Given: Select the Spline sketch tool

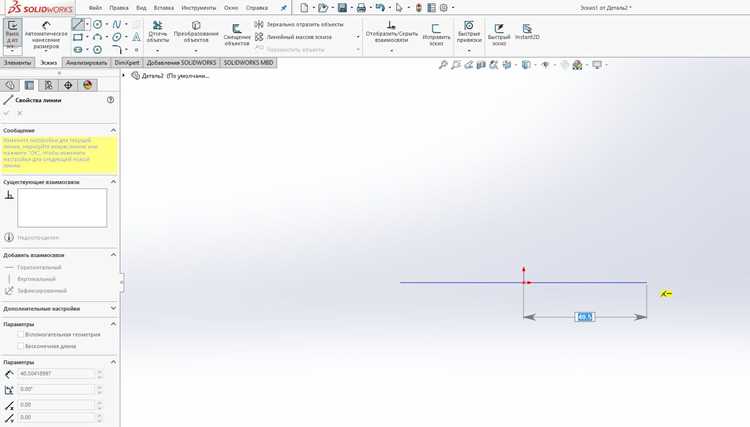Looking at the screenshot, I should [117, 24].
